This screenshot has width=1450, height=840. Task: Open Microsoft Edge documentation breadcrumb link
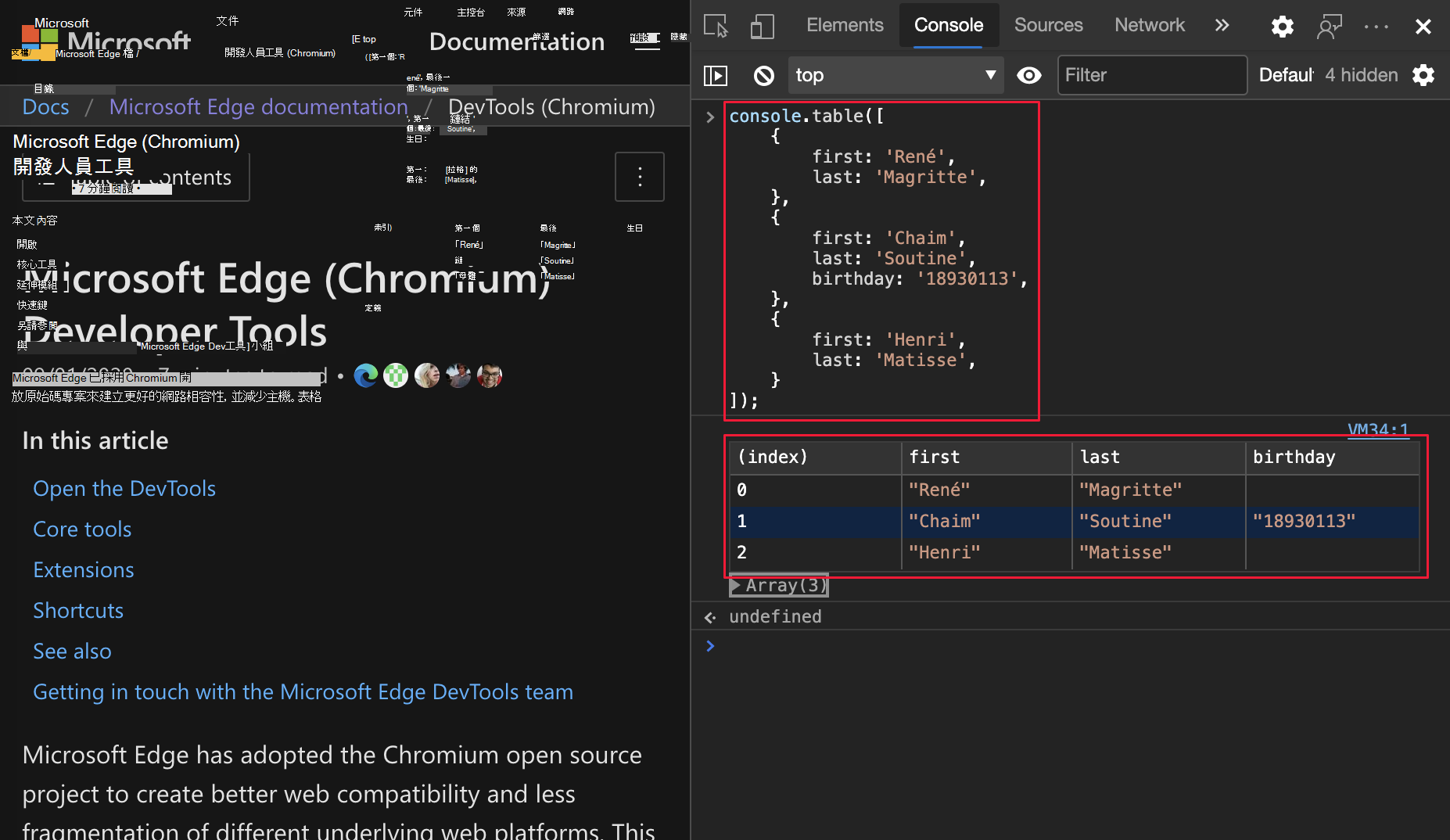[x=258, y=106]
